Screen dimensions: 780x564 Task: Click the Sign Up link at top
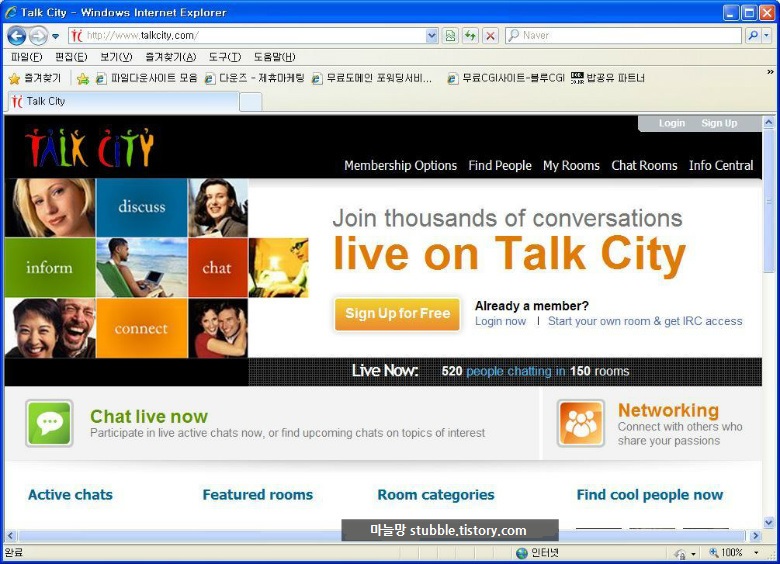click(x=719, y=123)
